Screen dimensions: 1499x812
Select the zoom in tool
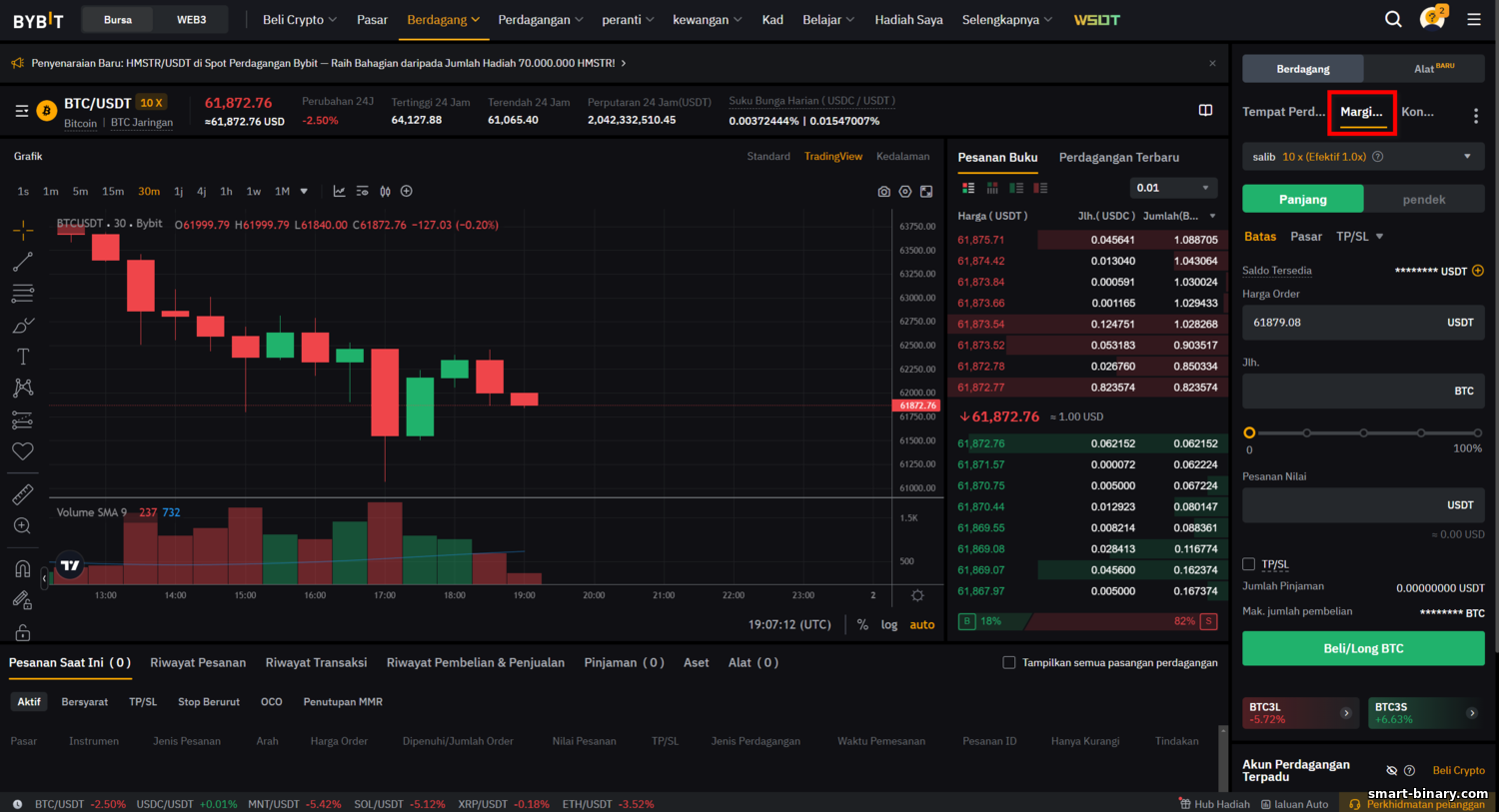tap(23, 526)
